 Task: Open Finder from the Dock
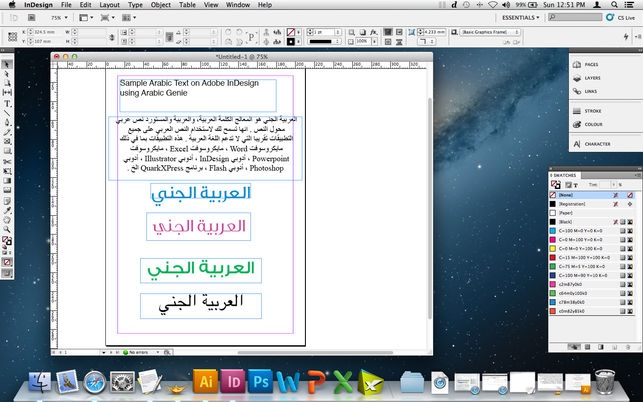(x=40, y=382)
